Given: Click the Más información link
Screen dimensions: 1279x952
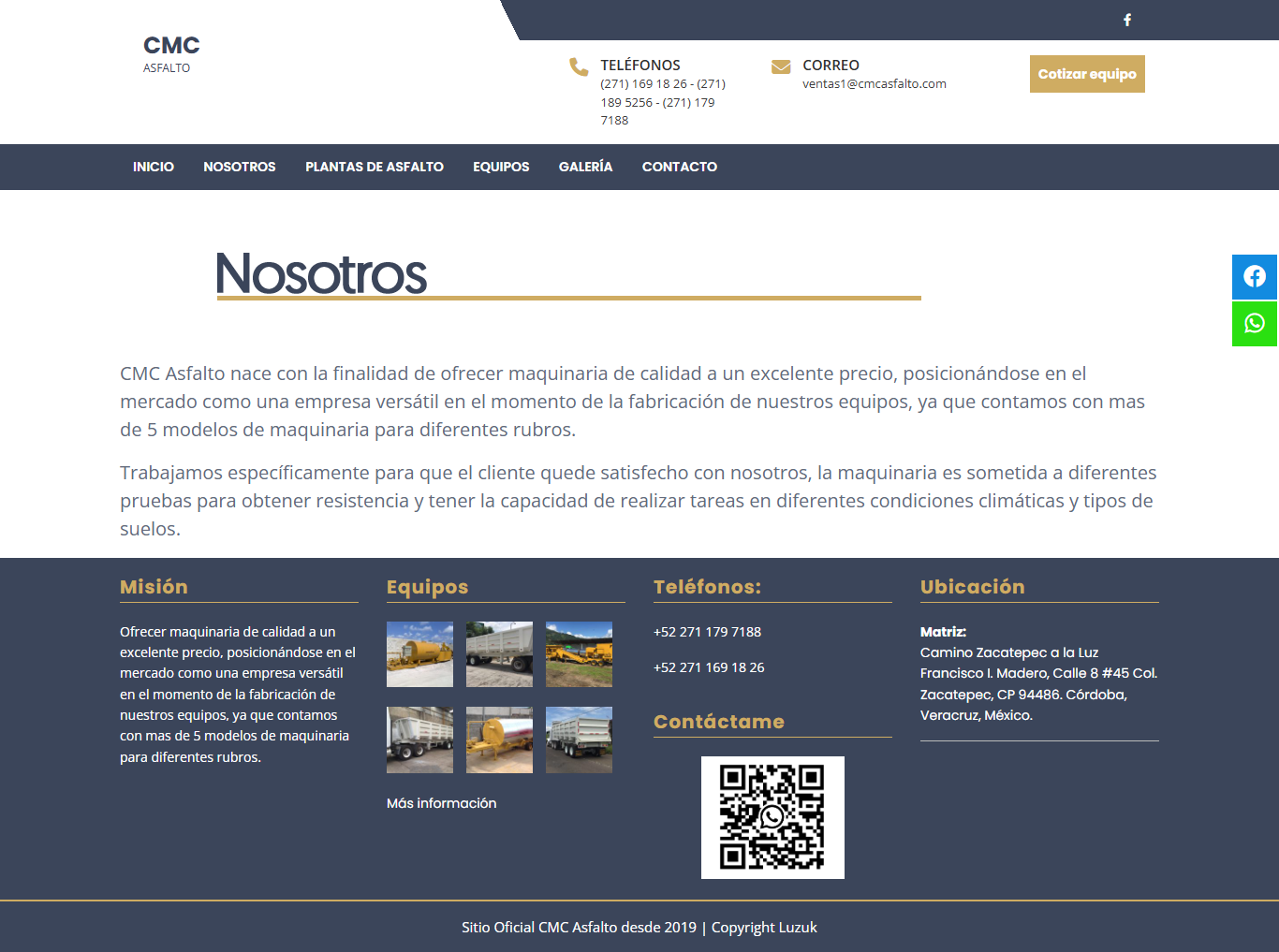Looking at the screenshot, I should 441,803.
